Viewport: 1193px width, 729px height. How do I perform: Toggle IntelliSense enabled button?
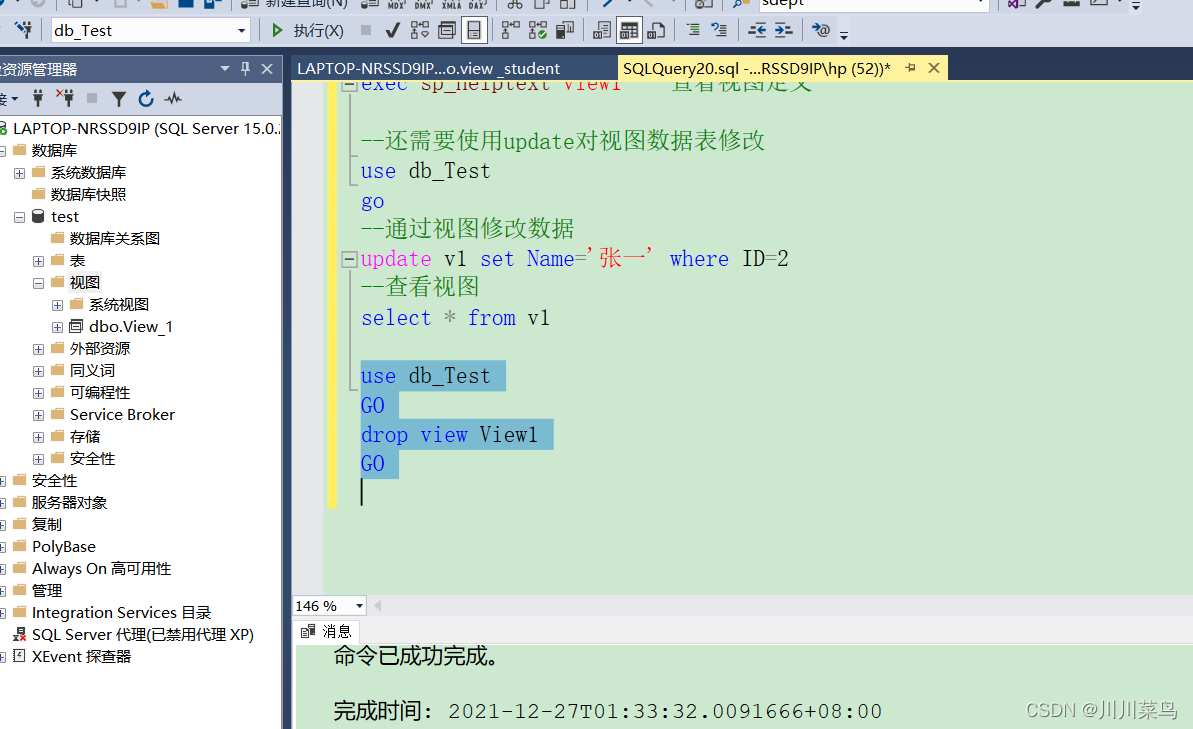click(x=474, y=30)
